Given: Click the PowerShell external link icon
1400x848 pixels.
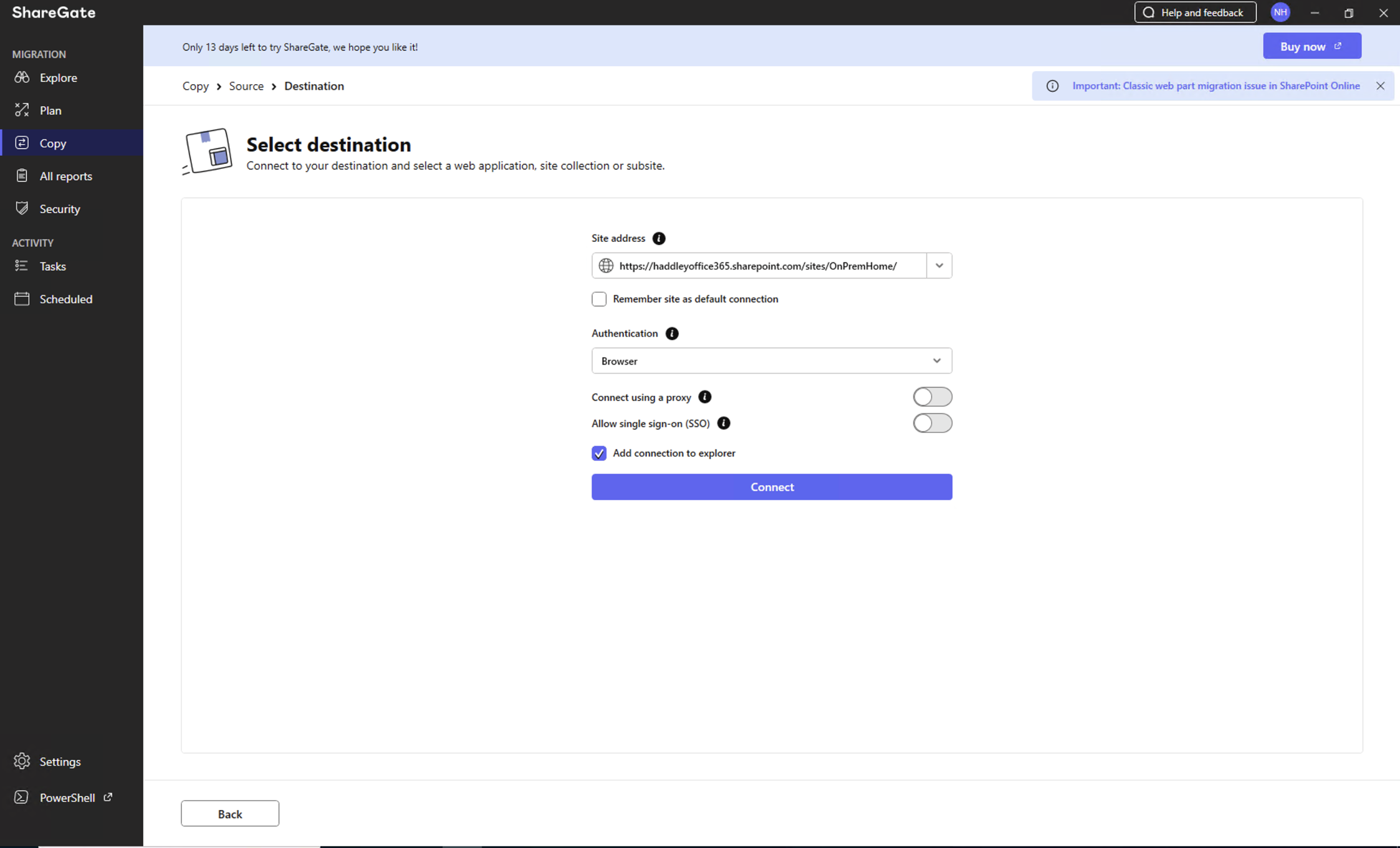Looking at the screenshot, I should point(108,797).
